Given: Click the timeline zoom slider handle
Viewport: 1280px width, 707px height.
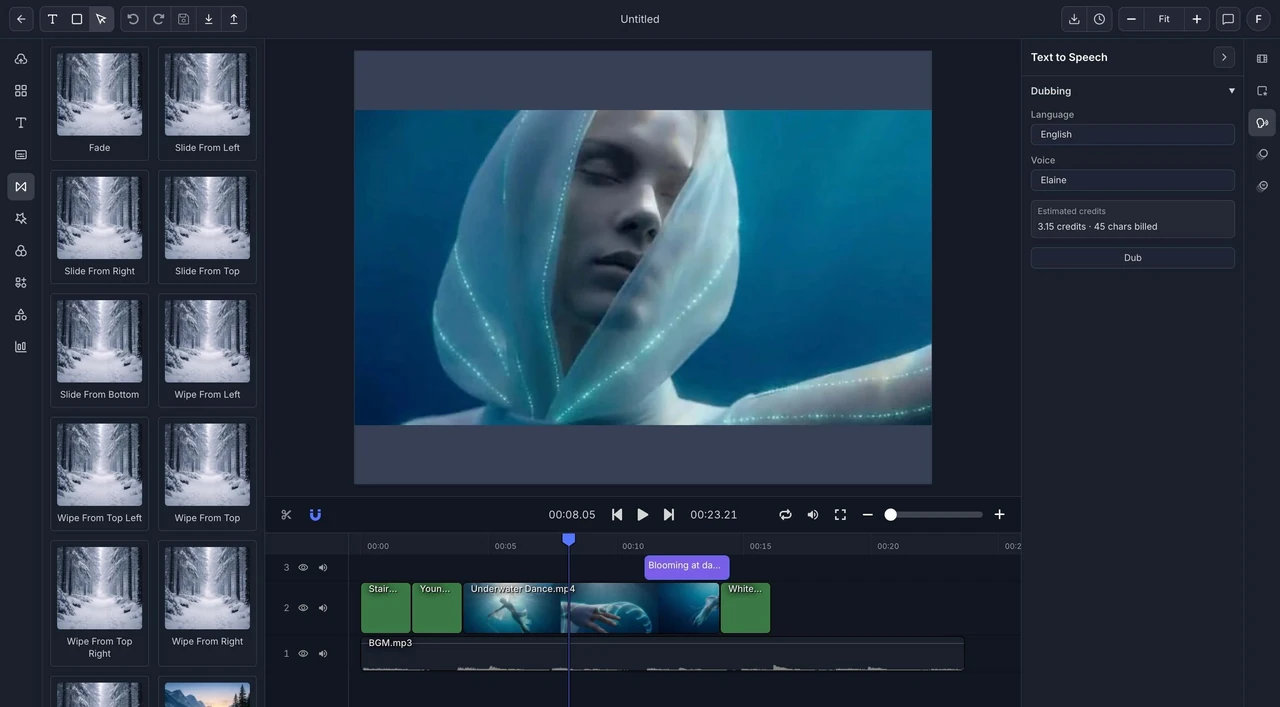Looking at the screenshot, I should click(x=890, y=515).
